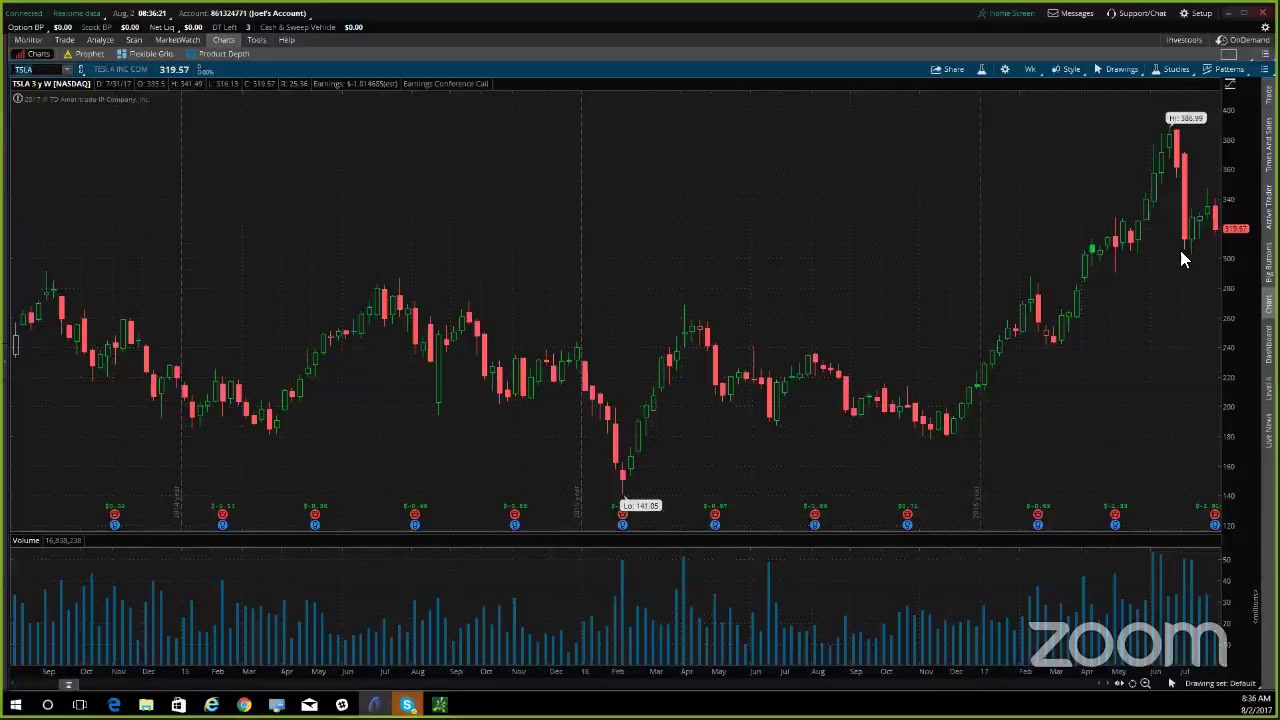The width and height of the screenshot is (1280, 720).
Task: Click the grid layout rectangle icon
Action: 1230,54
